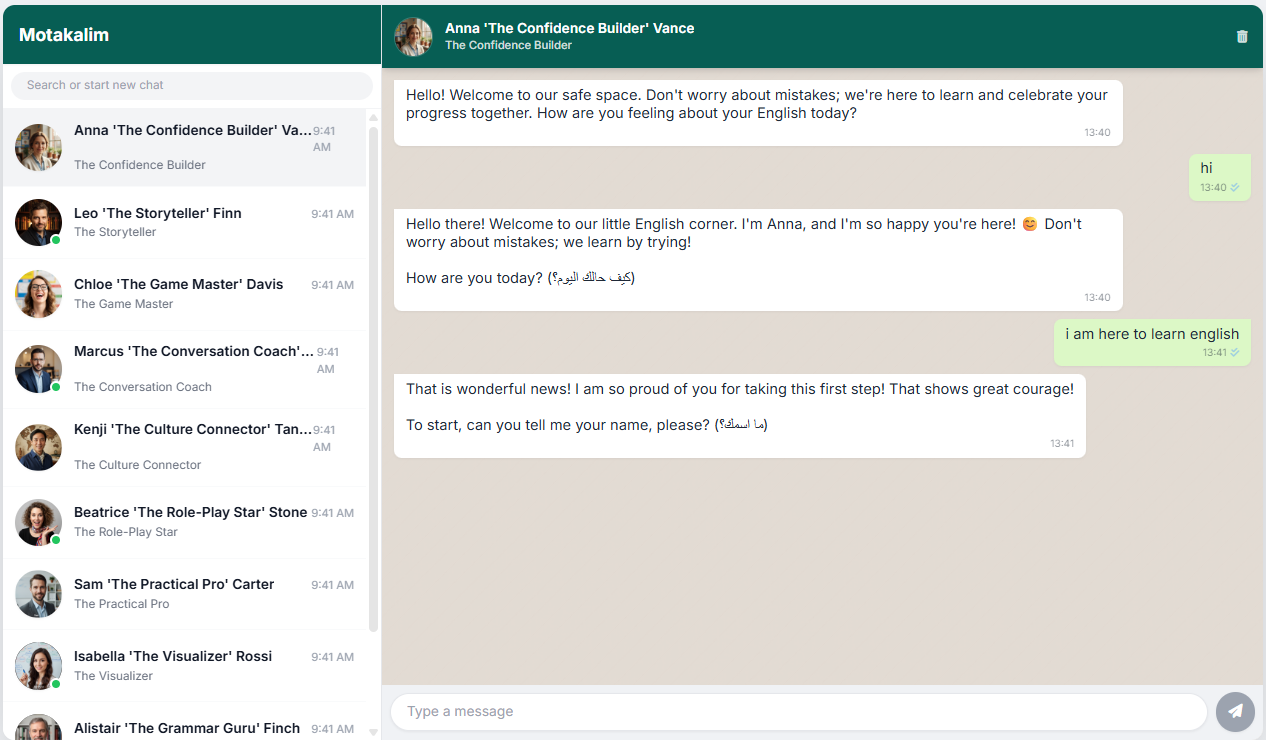Image resolution: width=1266 pixels, height=740 pixels.
Task: Click Anna Vance's avatar in chat header
Action: coord(413,37)
